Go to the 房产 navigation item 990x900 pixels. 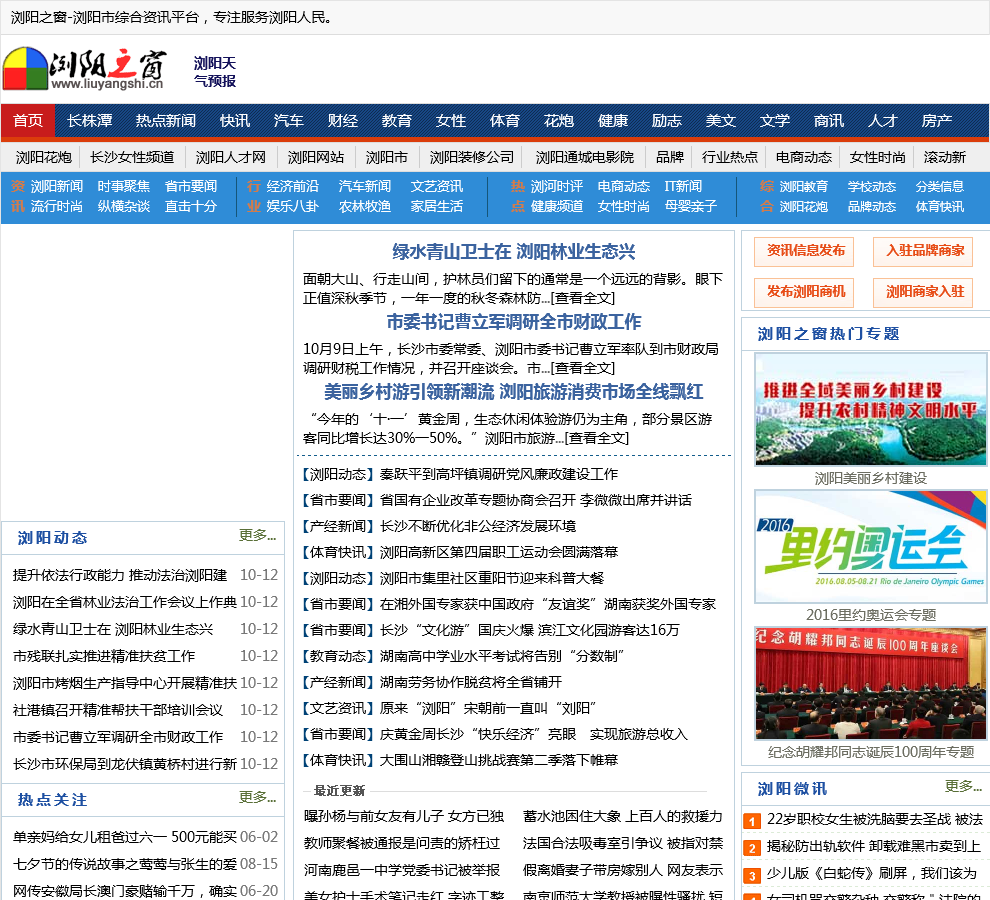(x=937, y=121)
